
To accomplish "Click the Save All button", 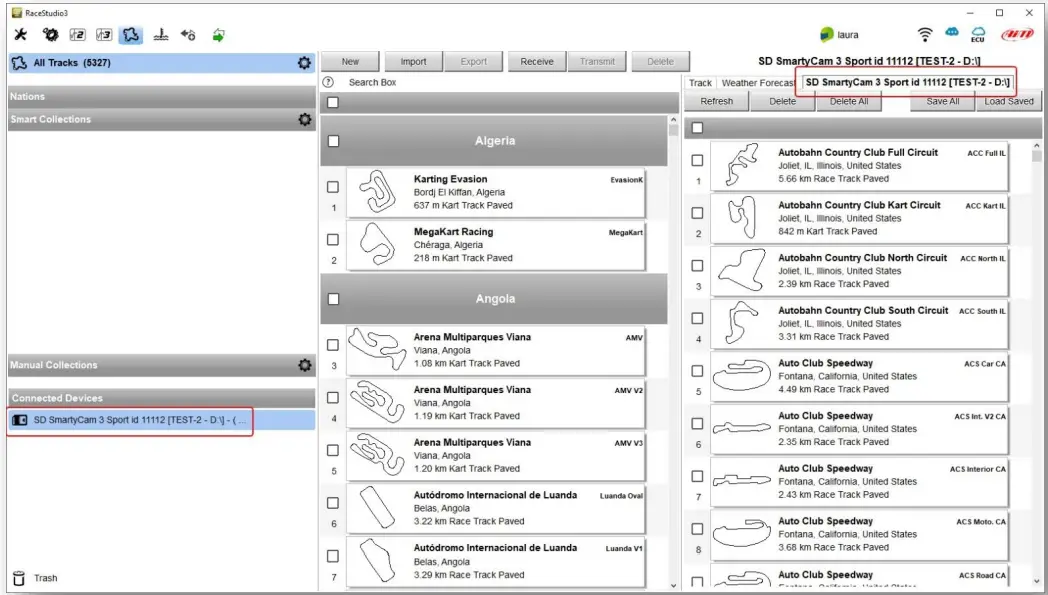I will [x=942, y=102].
